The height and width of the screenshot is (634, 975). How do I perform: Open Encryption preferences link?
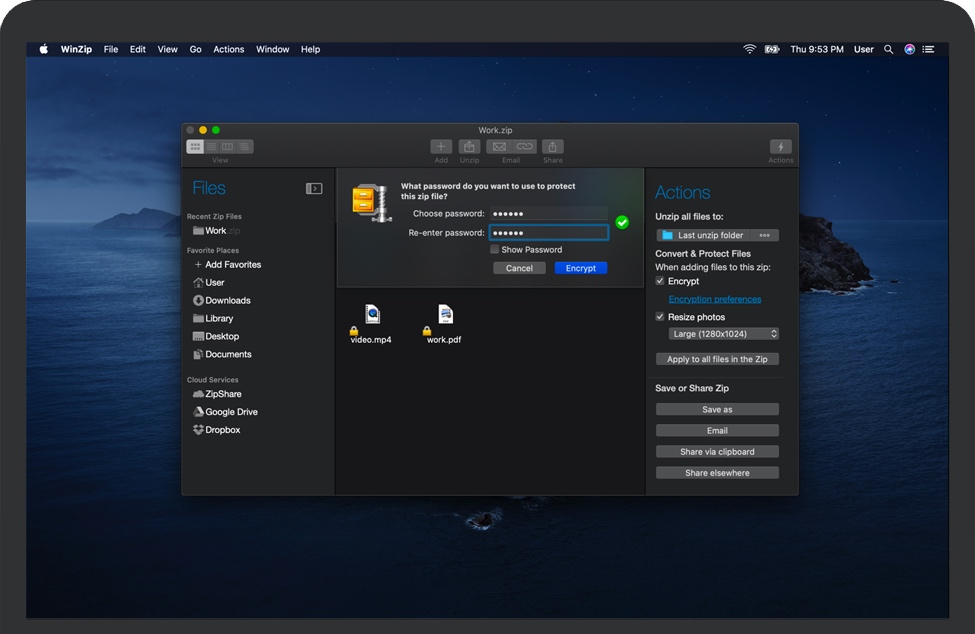714,299
